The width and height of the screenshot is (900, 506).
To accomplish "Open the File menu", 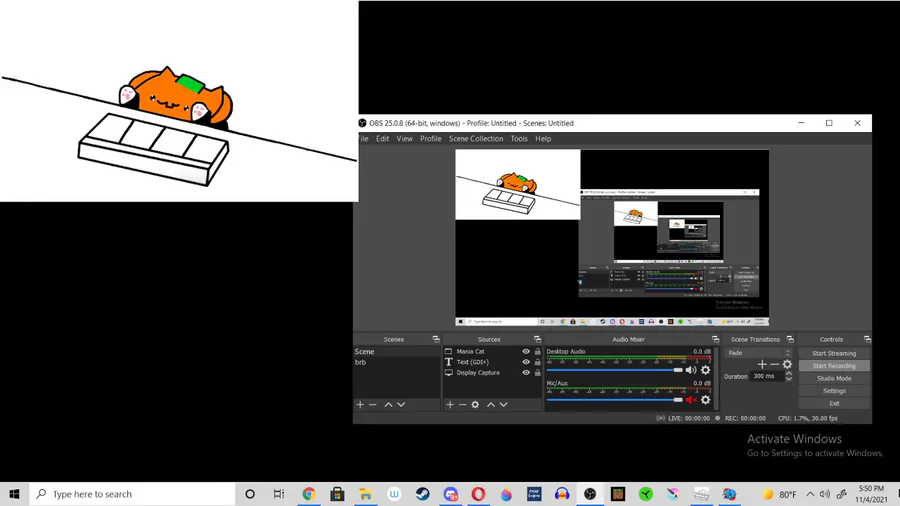I will coord(363,139).
